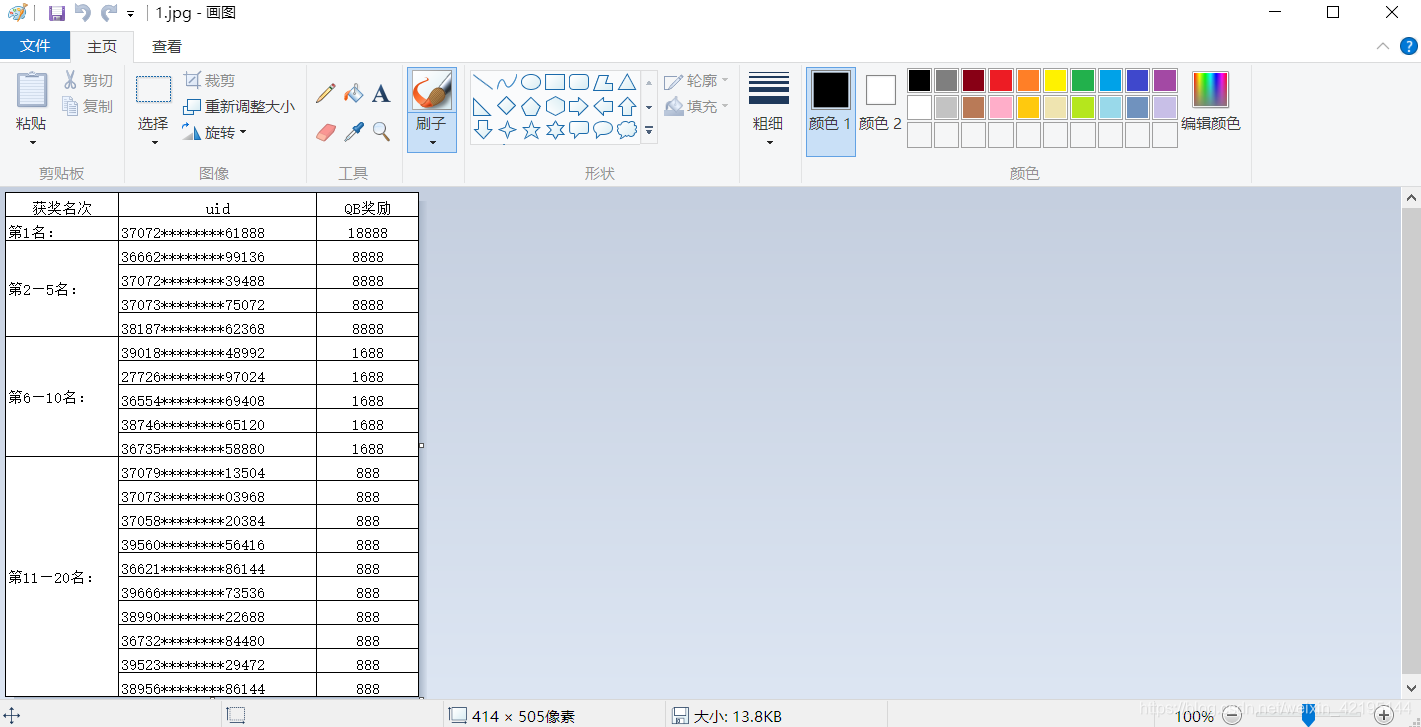The image size is (1421, 727).
Task: Click the vertical scrollbar
Action: (1411, 440)
